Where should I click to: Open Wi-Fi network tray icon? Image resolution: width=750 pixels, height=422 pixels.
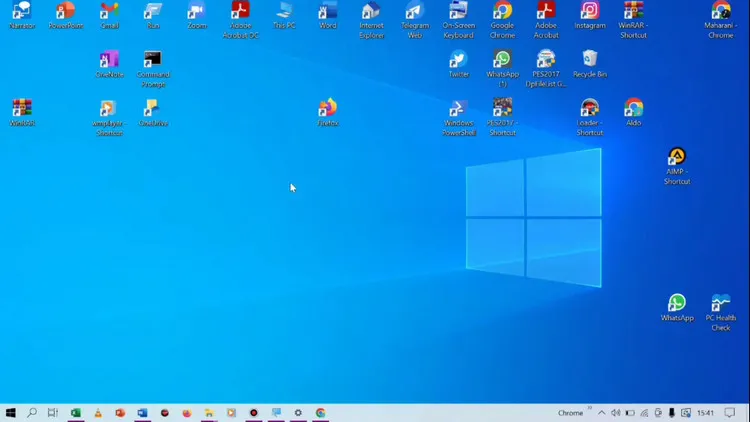(644, 412)
